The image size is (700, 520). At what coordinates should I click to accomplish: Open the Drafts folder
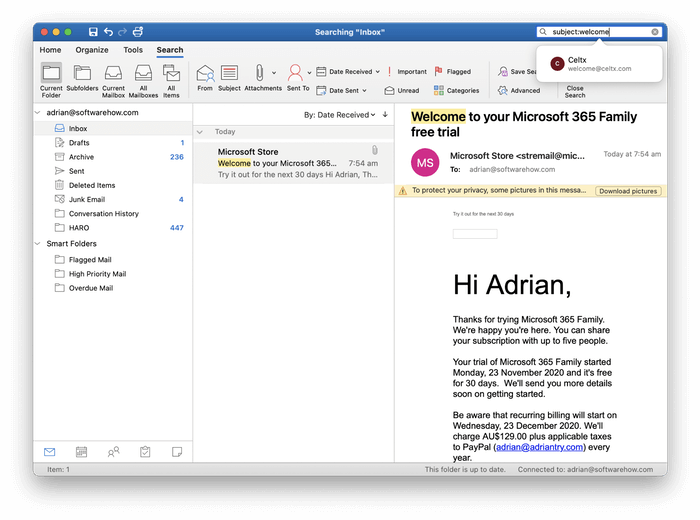pyautogui.click(x=114, y=143)
